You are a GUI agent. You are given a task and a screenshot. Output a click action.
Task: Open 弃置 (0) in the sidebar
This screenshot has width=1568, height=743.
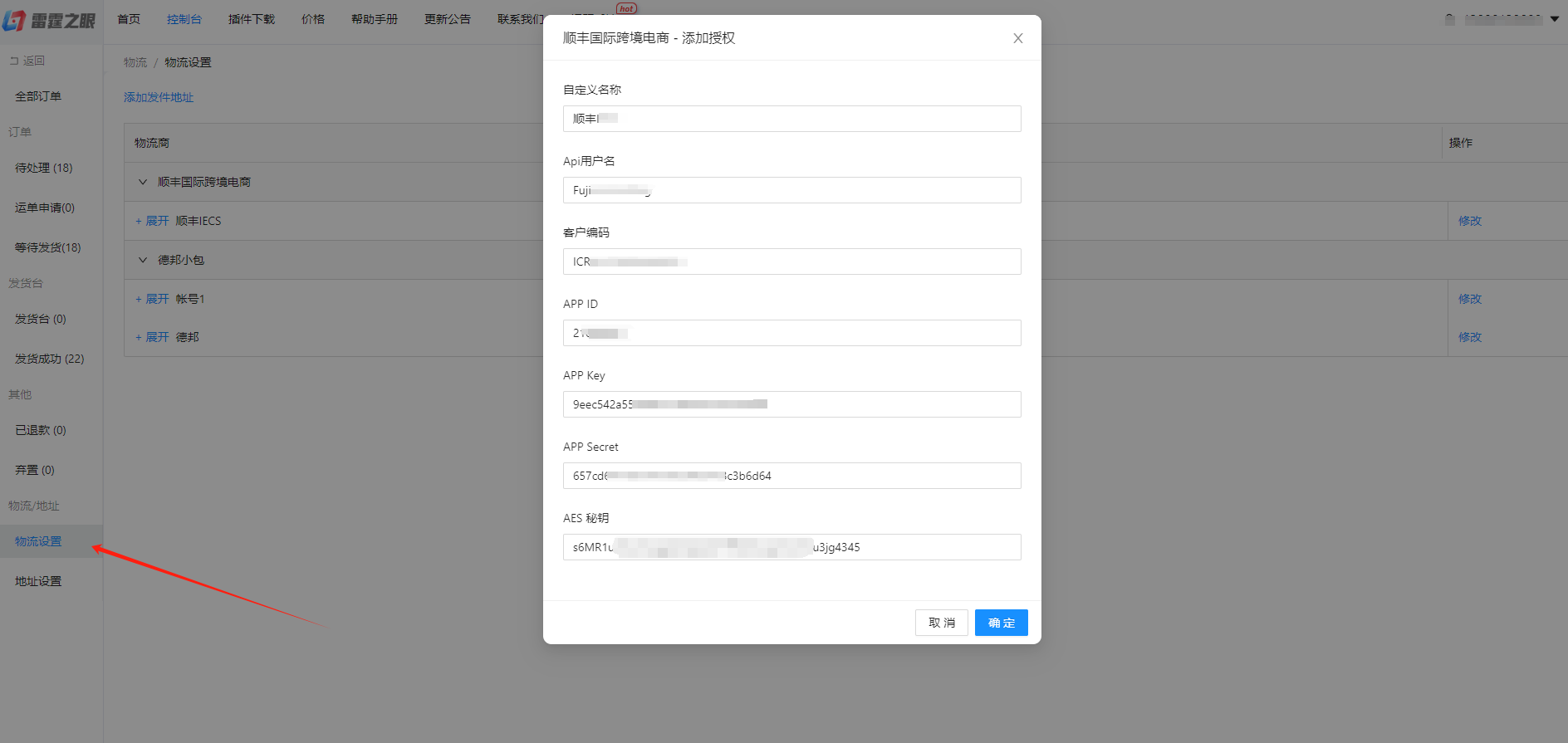pyautogui.click(x=35, y=470)
